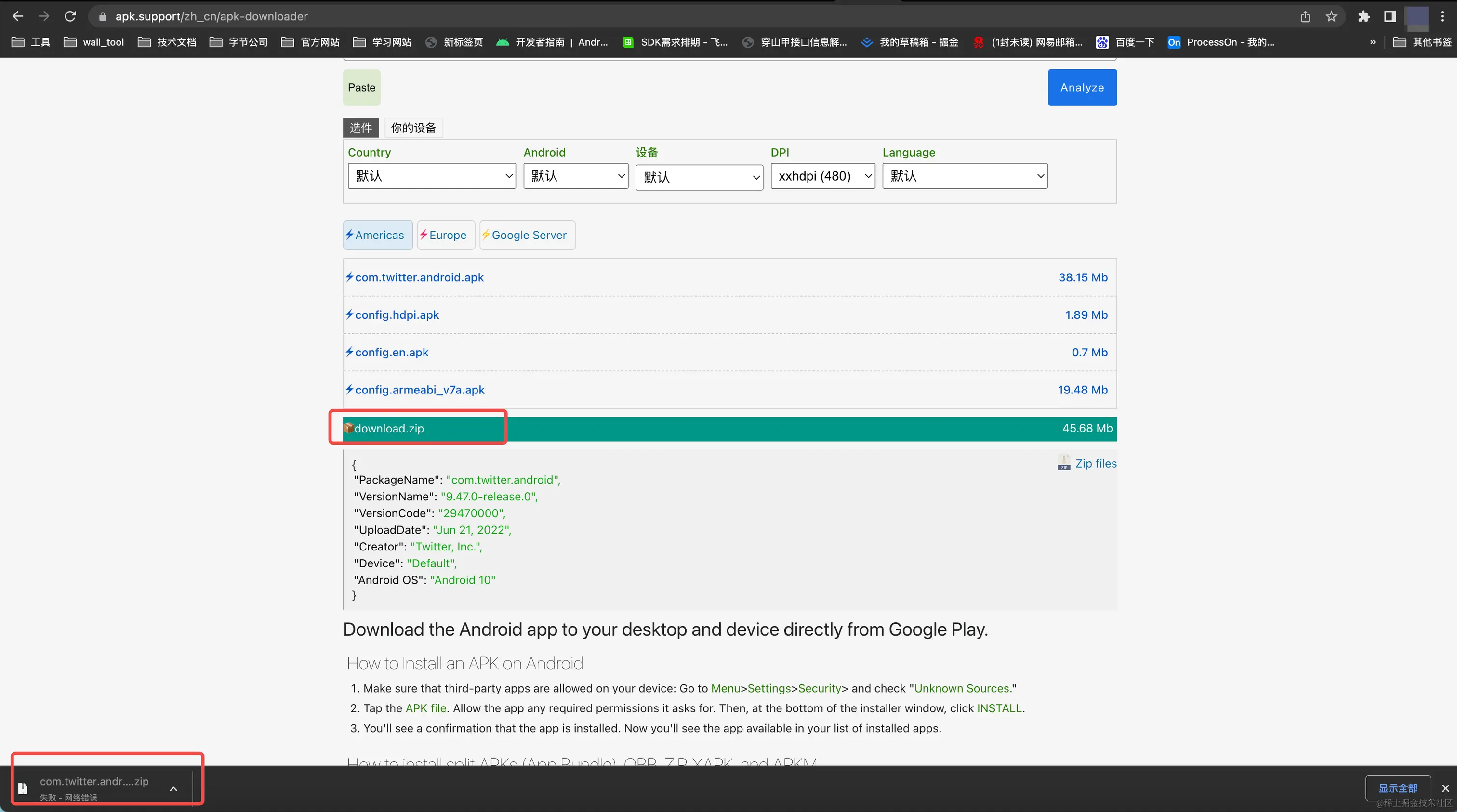1457x812 pixels.
Task: Open the wall_tool bookmark folder
Action: pos(94,42)
